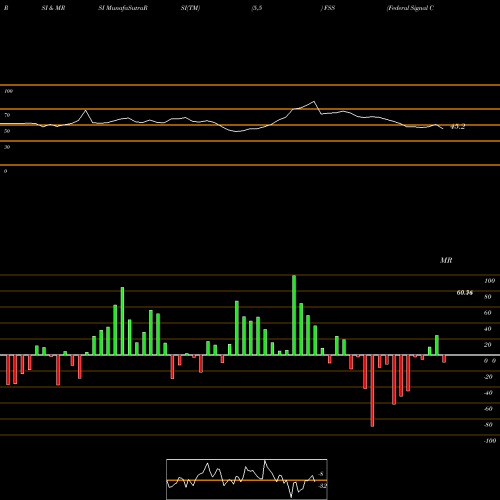500x500 pixels.
Task: Click the MR axis '80' label
Action: (x=488, y=297)
